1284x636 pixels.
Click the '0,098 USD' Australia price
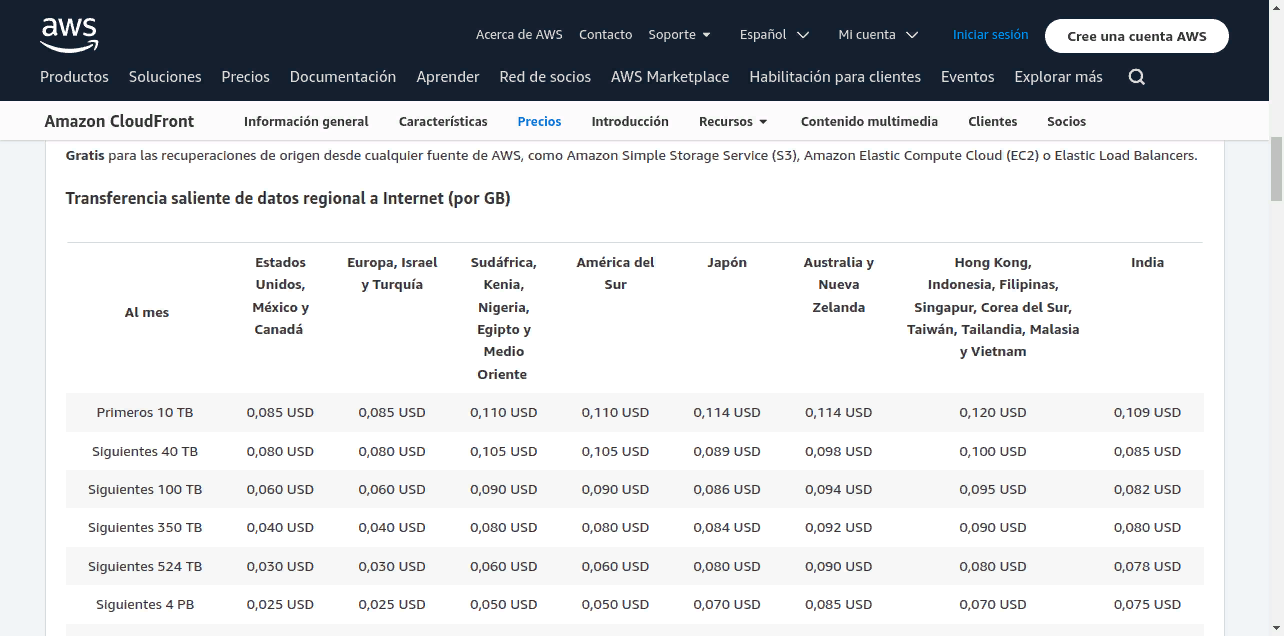838,451
